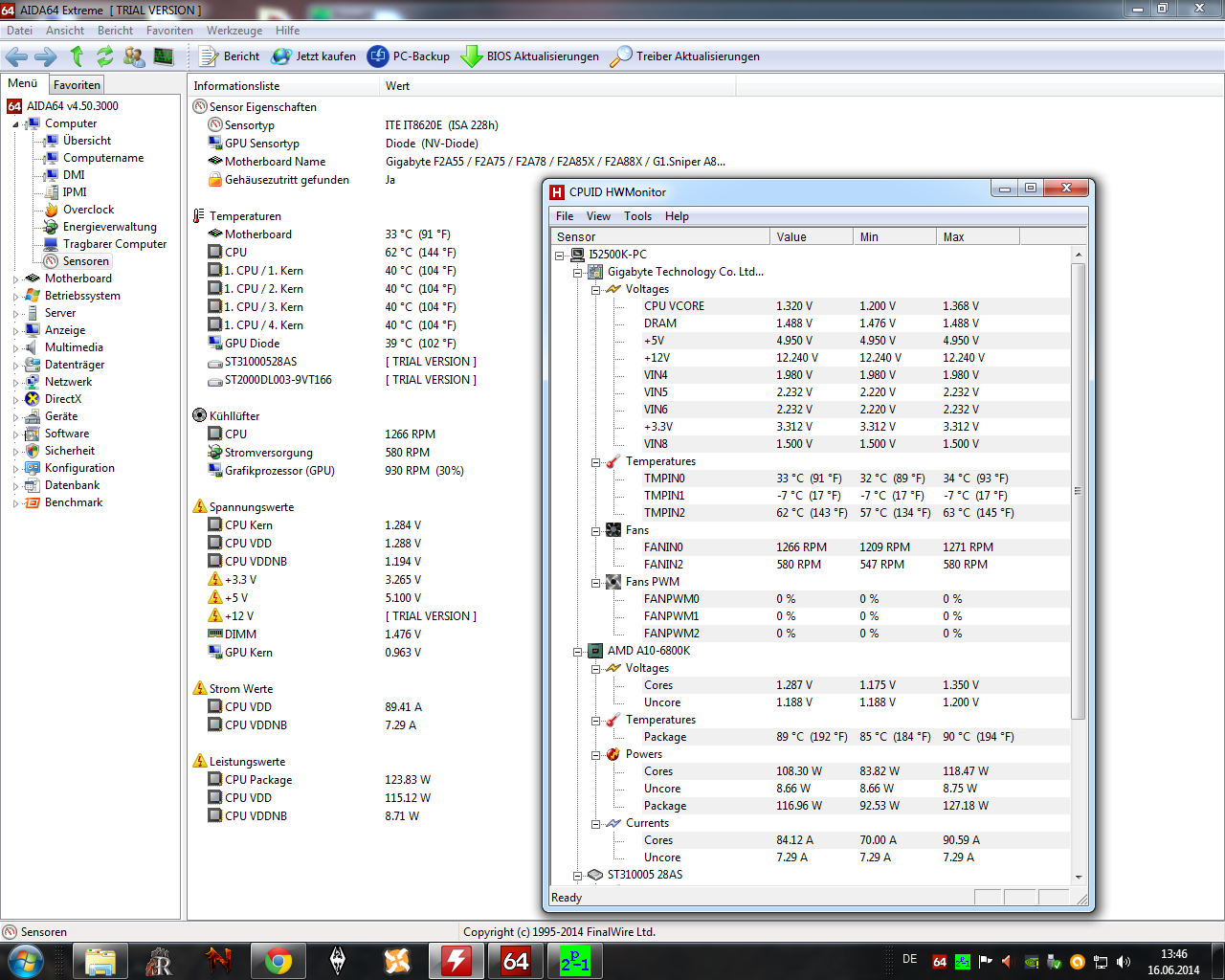
Task: Collapse Fans PWM node in HWMonitor
Action: (595, 582)
